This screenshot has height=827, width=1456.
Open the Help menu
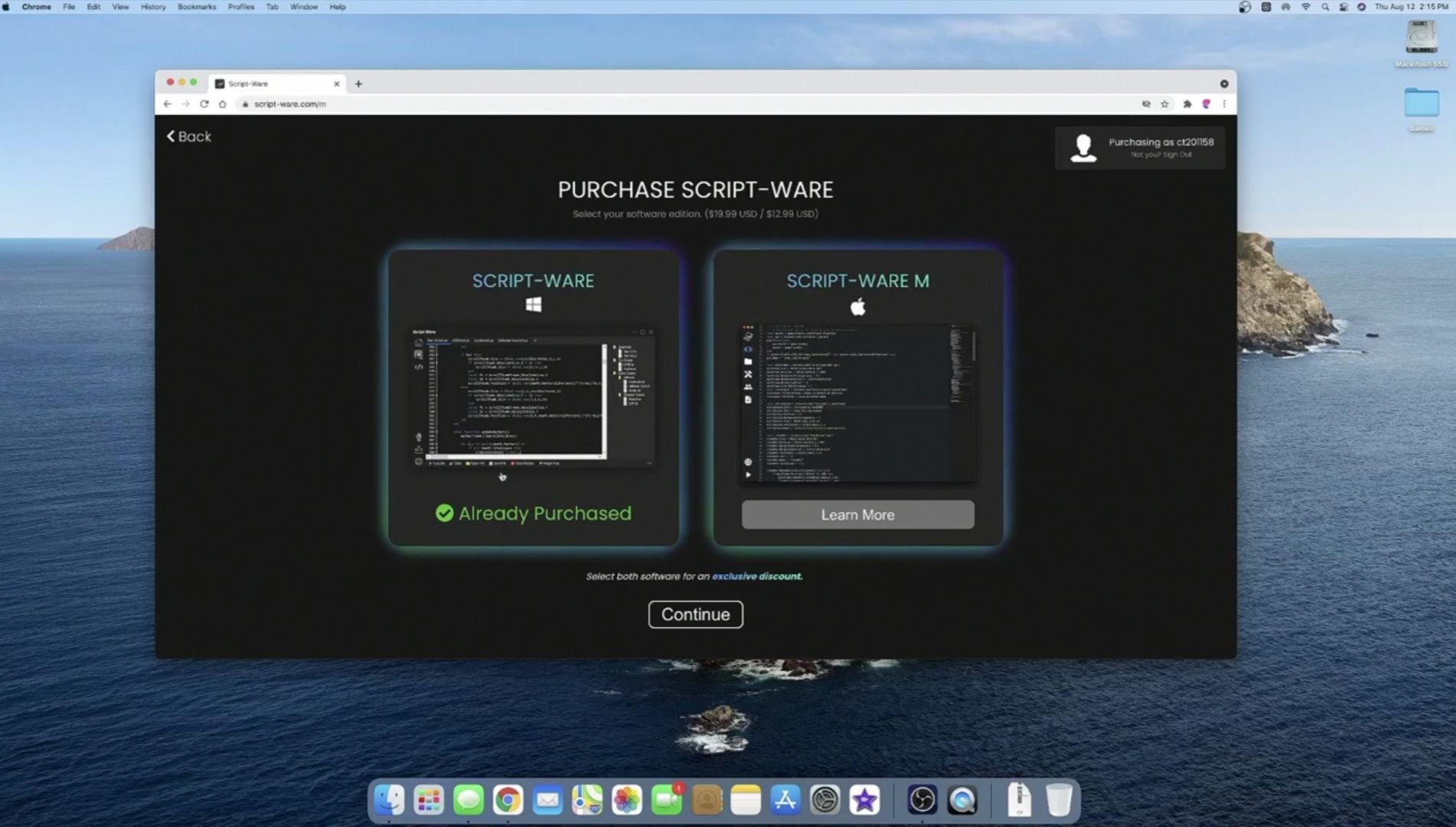[338, 7]
